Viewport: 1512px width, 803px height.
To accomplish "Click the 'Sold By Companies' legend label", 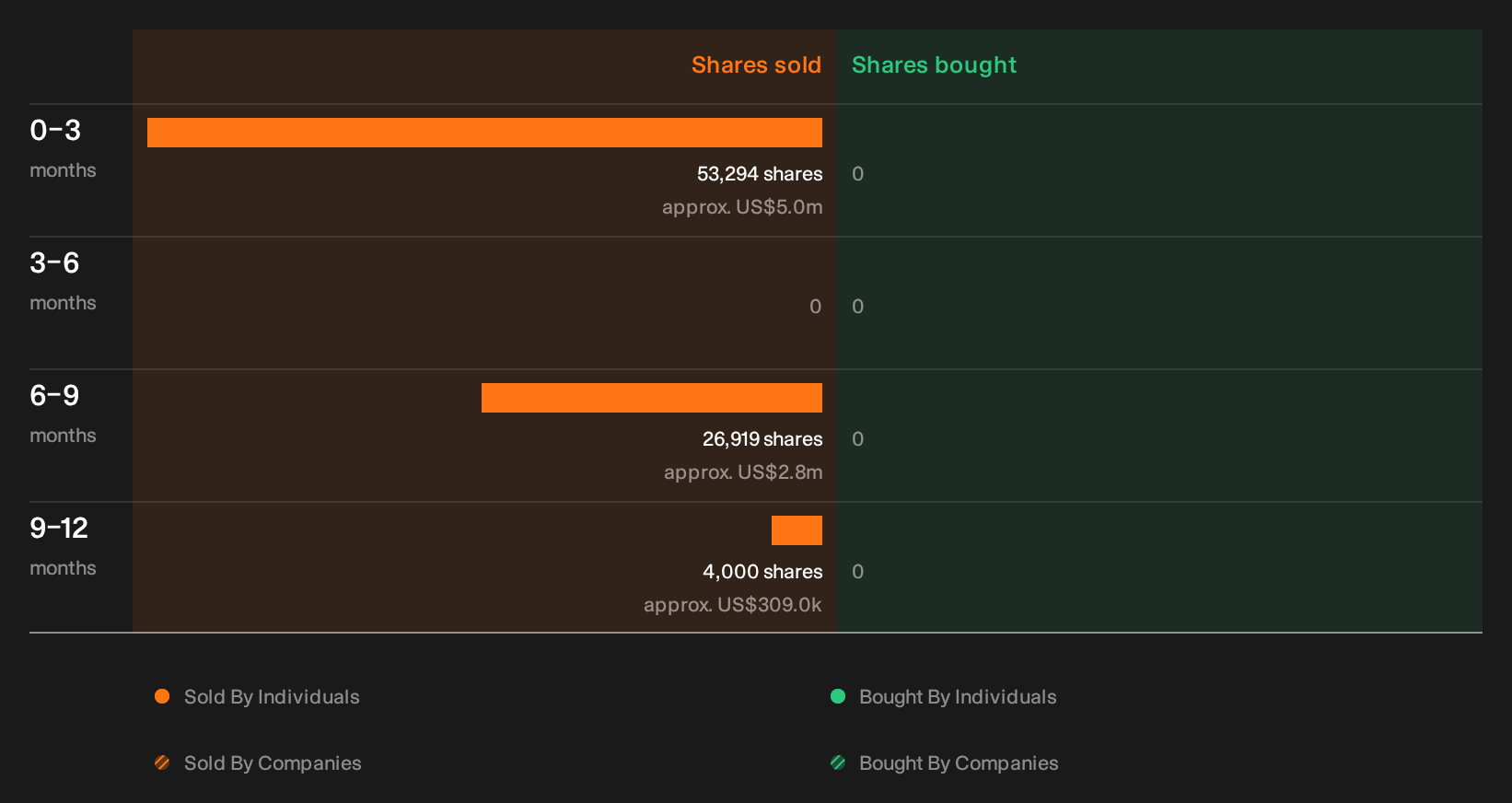I will (273, 763).
